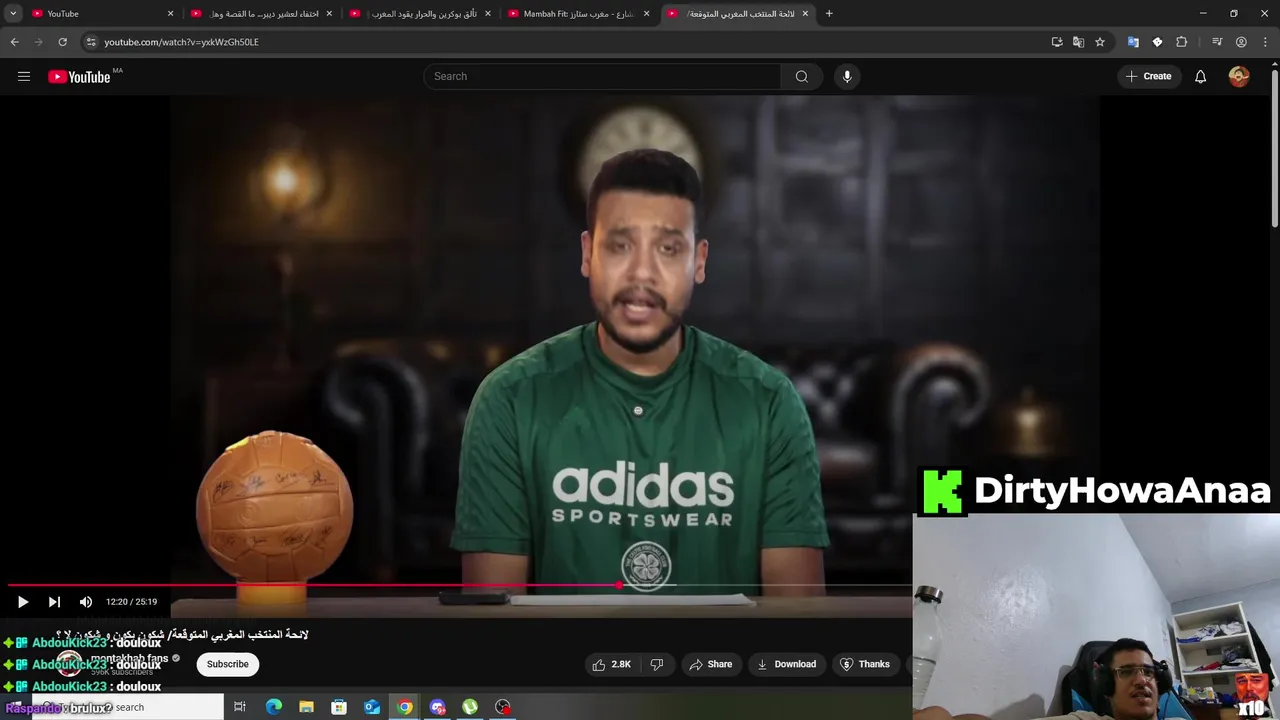Image resolution: width=1280 pixels, height=720 pixels.
Task: Open File Explorer from the taskbar
Action: tap(306, 707)
